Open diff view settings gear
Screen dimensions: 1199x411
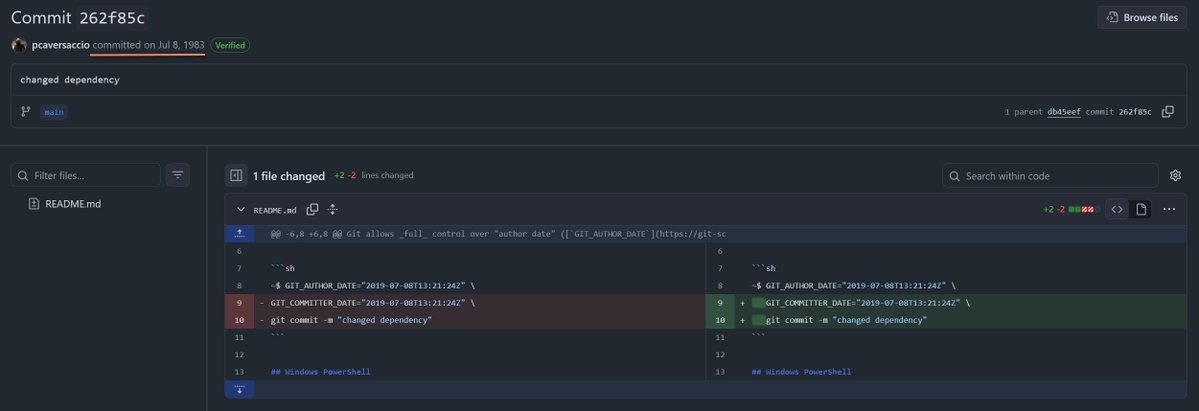pyautogui.click(x=1175, y=176)
